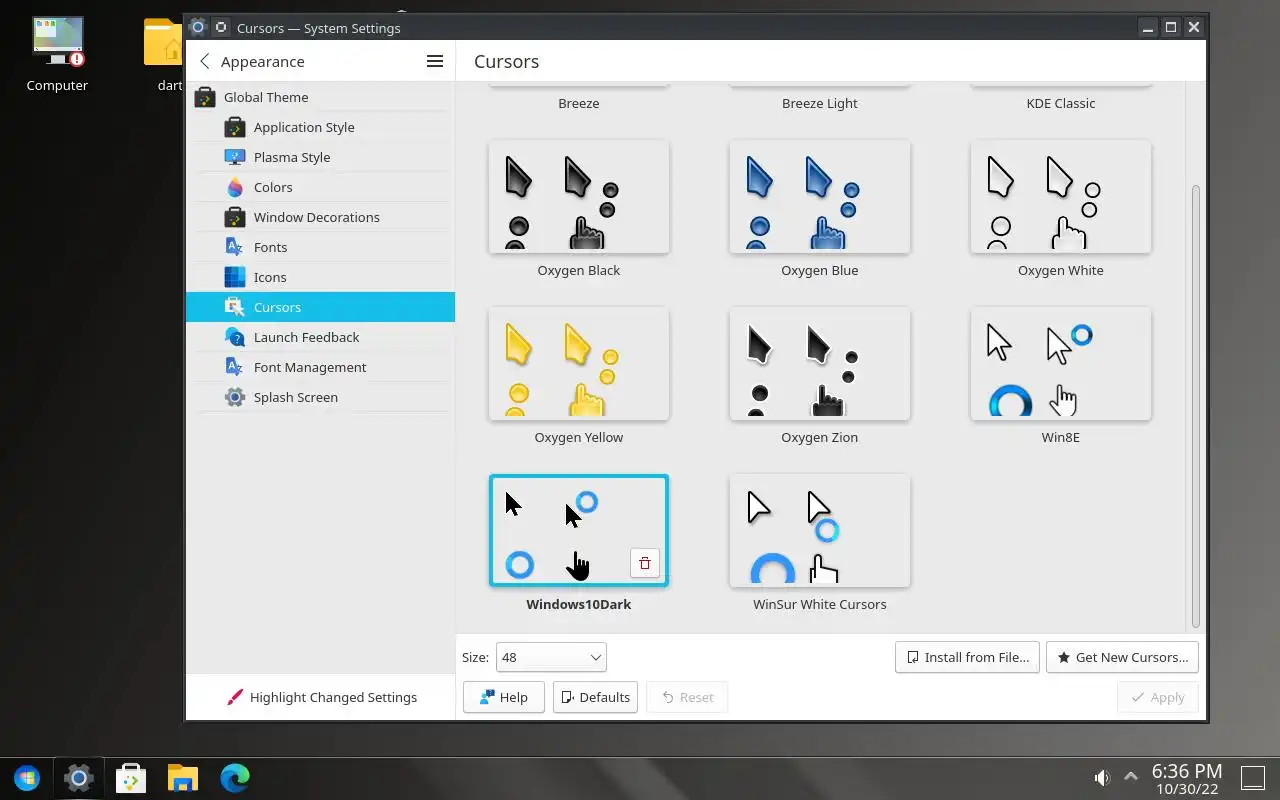The image size is (1280, 800).
Task: Select the Fonts sidebar icon
Action: coord(235,247)
